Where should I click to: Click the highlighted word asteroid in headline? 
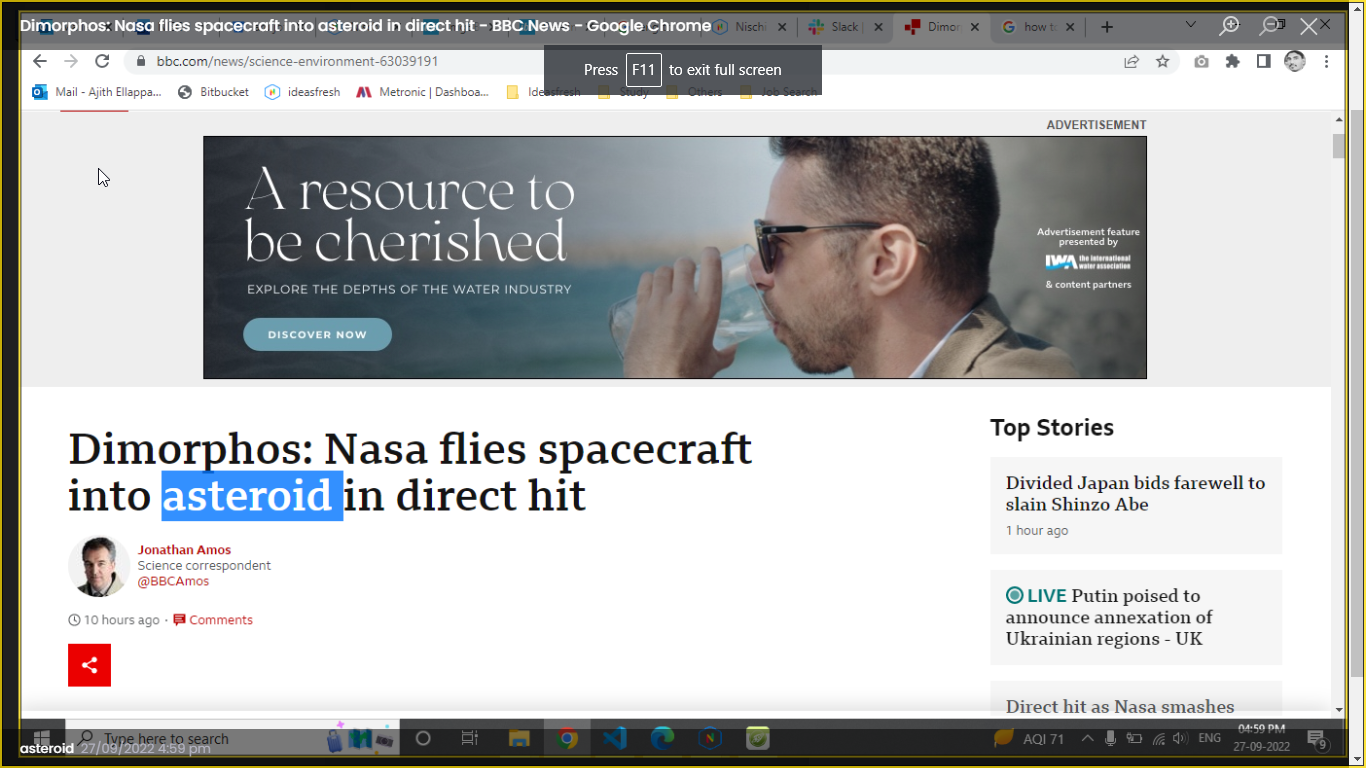pos(252,495)
